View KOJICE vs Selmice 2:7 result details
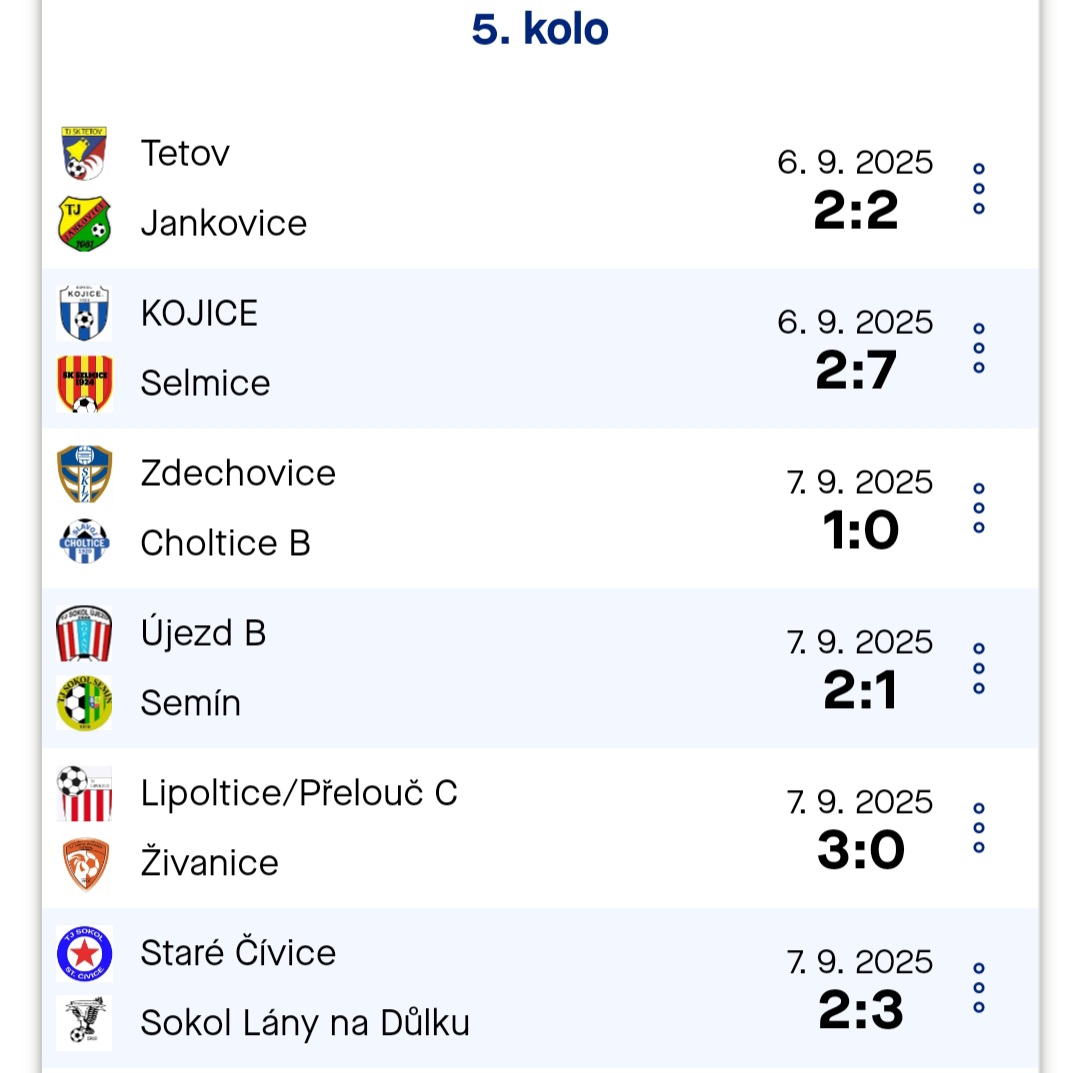 click(x=856, y=370)
